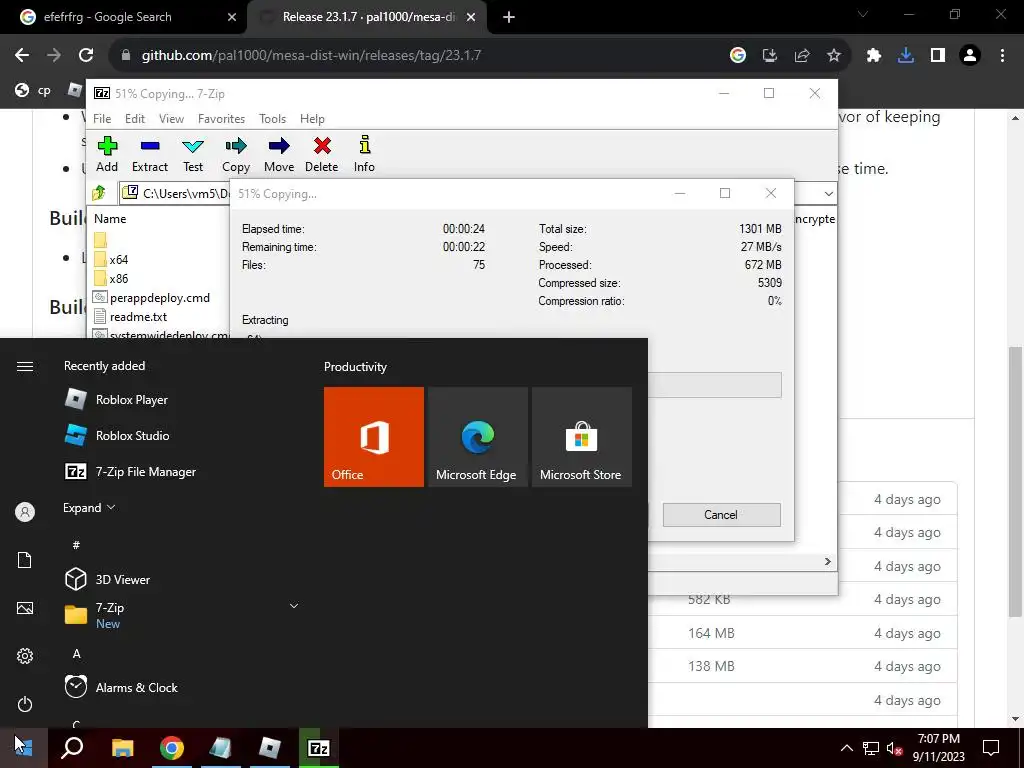The height and width of the screenshot is (768, 1024).
Task: Open the Office tile
Action: 374,437
